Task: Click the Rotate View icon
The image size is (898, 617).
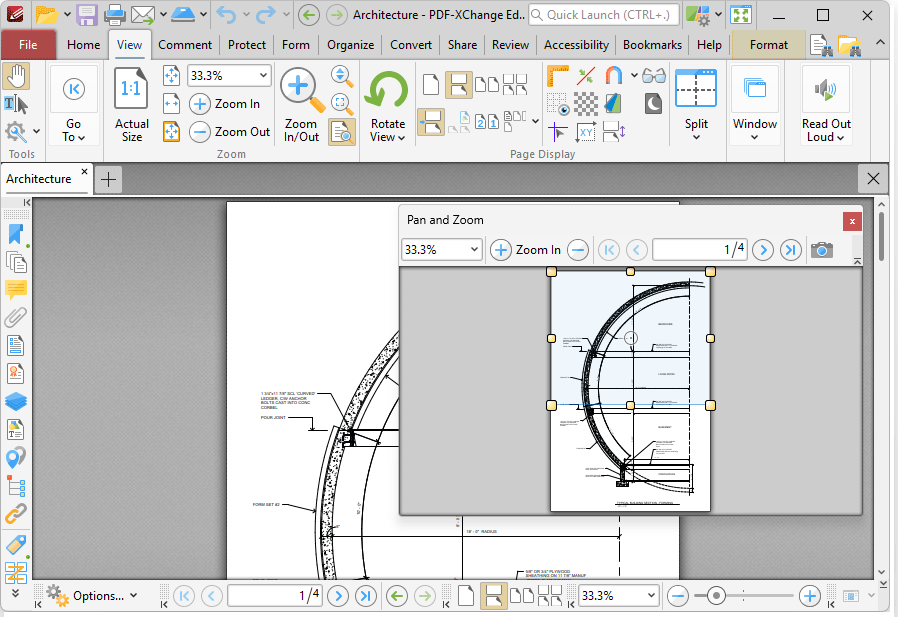Action: coord(387,92)
